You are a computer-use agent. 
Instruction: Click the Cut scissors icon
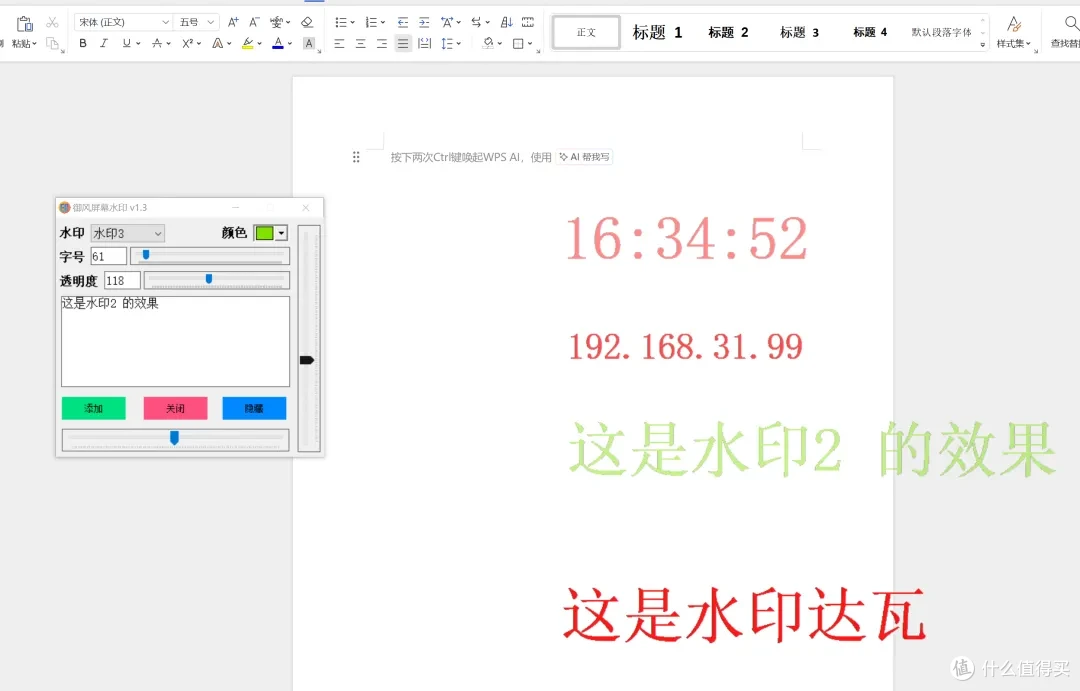[52, 23]
